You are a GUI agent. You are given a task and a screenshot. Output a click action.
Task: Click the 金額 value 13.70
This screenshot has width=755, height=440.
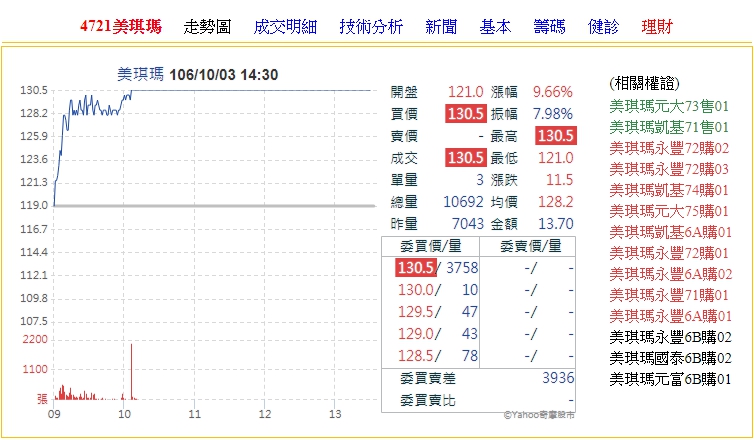(x=556, y=224)
